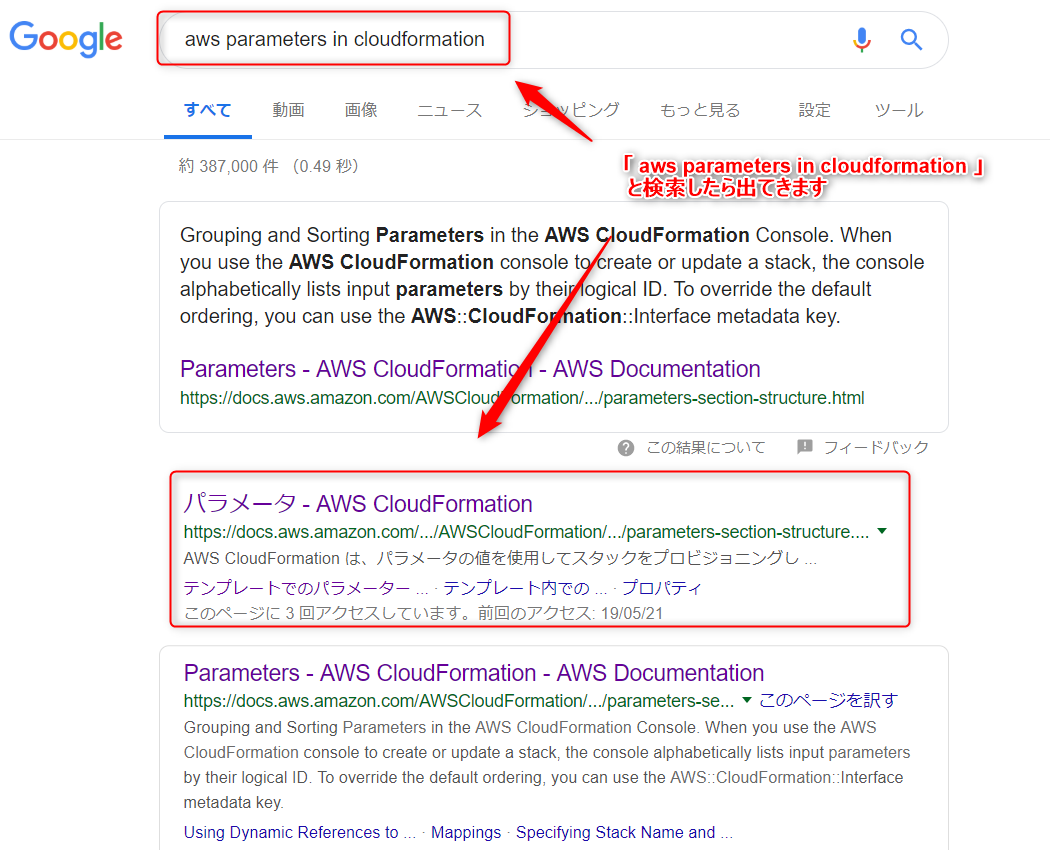Screen dimensions: 1050x850
Task: Open sitelink テンプレートでのパラメーター ...
Action: tap(305, 588)
